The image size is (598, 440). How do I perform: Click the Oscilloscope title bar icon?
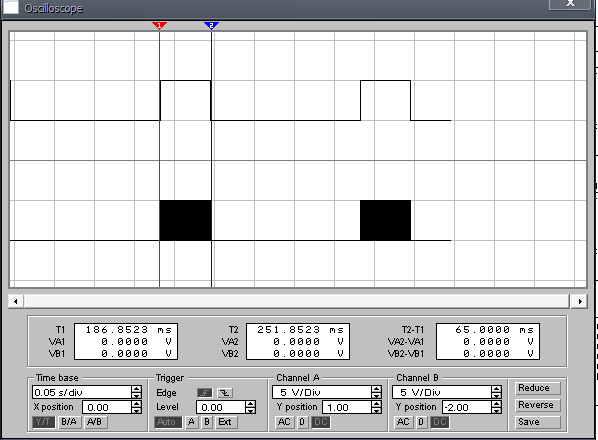[11, 6]
